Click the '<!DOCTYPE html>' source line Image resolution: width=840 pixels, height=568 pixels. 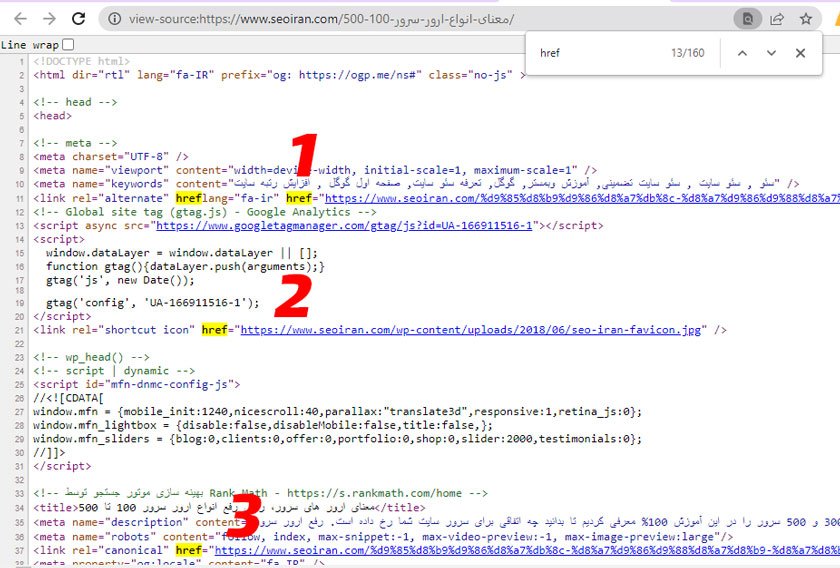click(x=81, y=61)
